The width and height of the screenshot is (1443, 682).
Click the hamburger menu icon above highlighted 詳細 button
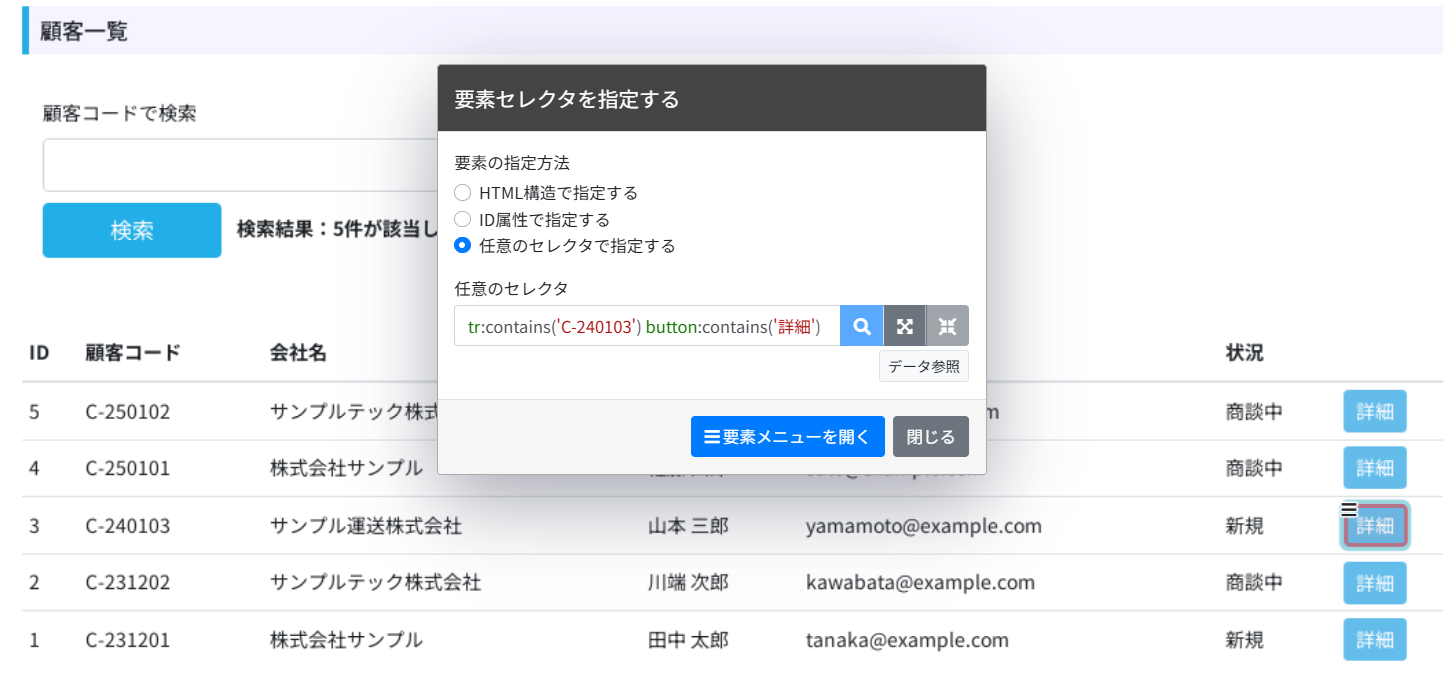coord(1349,509)
